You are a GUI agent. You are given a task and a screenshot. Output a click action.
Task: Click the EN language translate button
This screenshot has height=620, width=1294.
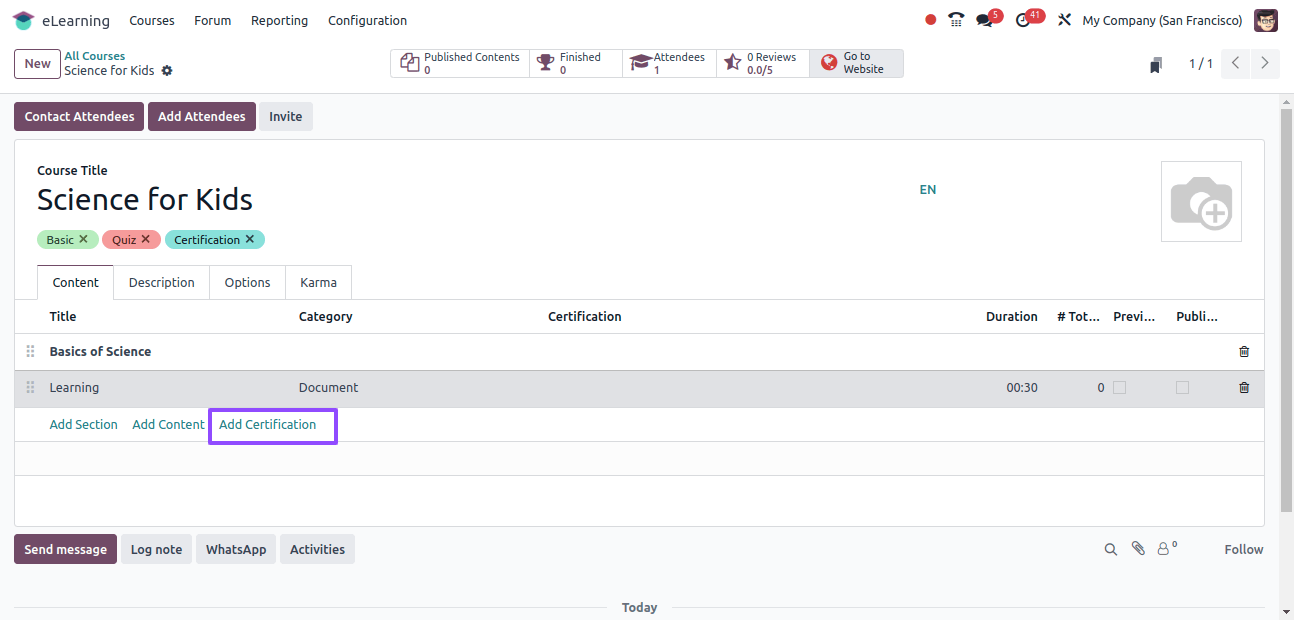pyautogui.click(x=928, y=189)
